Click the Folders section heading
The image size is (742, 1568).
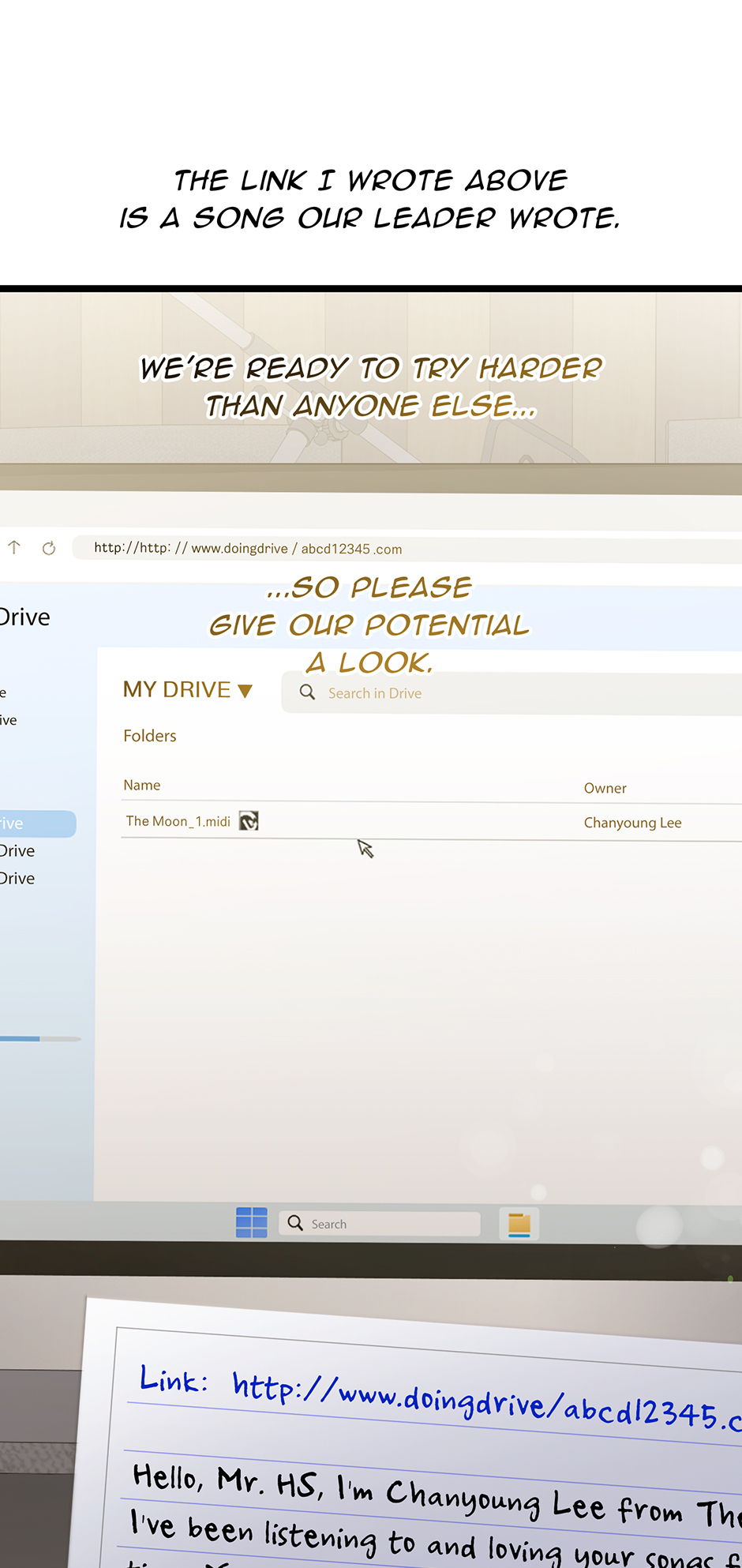click(x=150, y=736)
